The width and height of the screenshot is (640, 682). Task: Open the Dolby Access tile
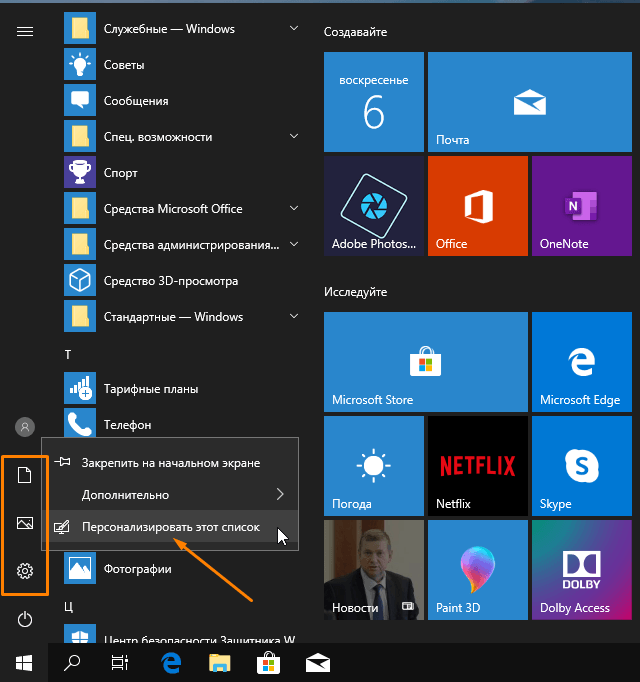click(x=582, y=570)
